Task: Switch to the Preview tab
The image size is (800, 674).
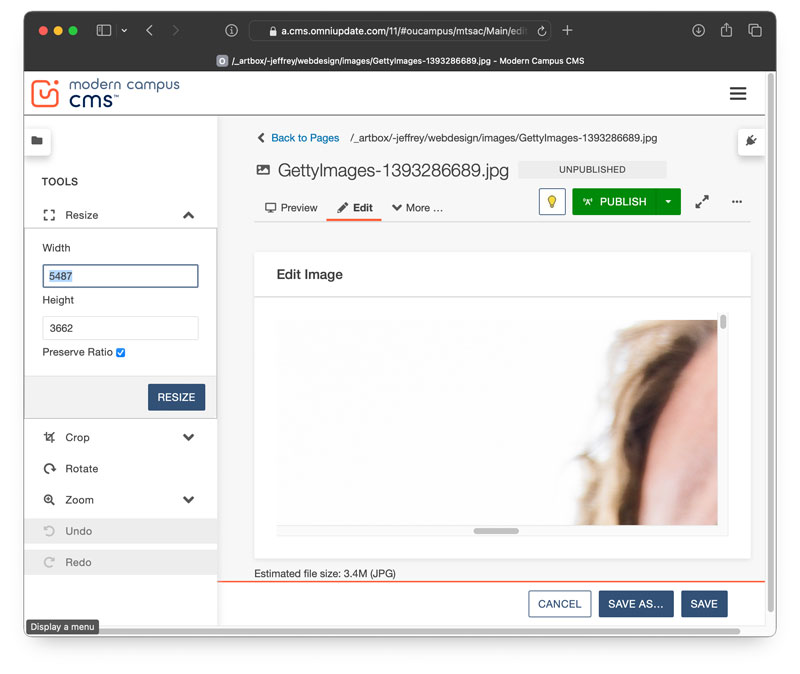Action: 291,208
